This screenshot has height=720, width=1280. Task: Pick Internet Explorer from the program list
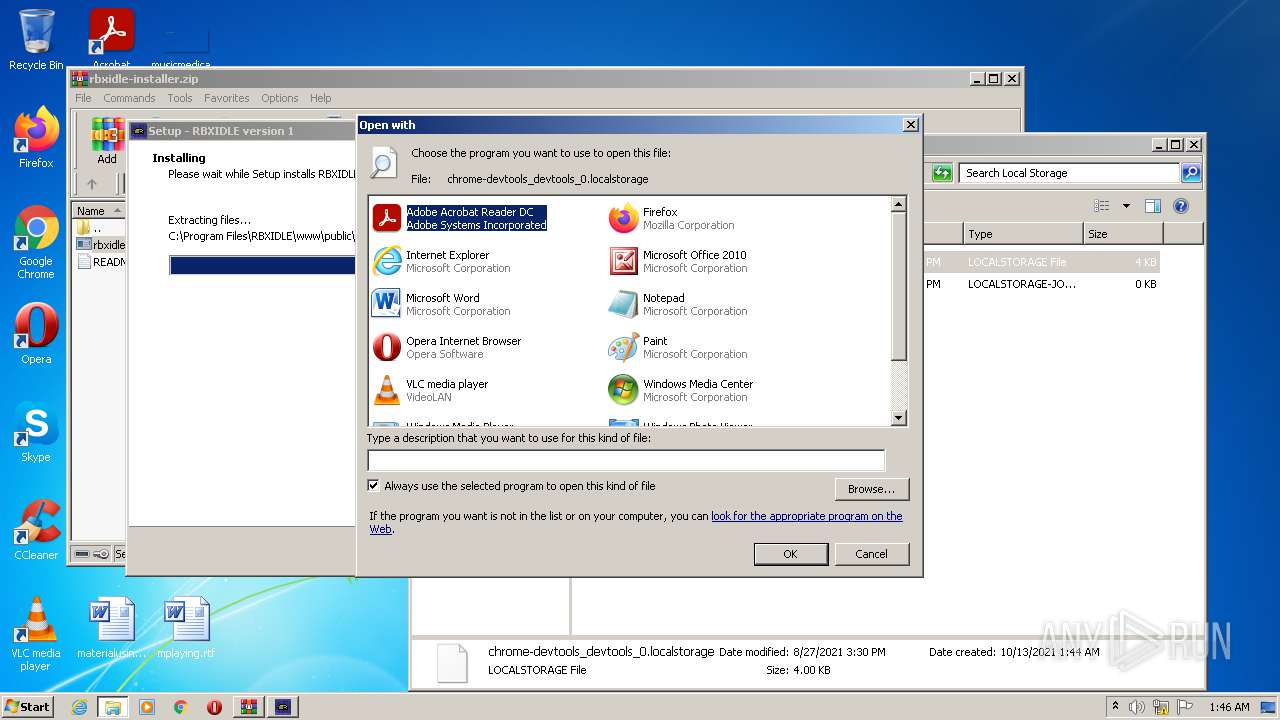click(441, 261)
